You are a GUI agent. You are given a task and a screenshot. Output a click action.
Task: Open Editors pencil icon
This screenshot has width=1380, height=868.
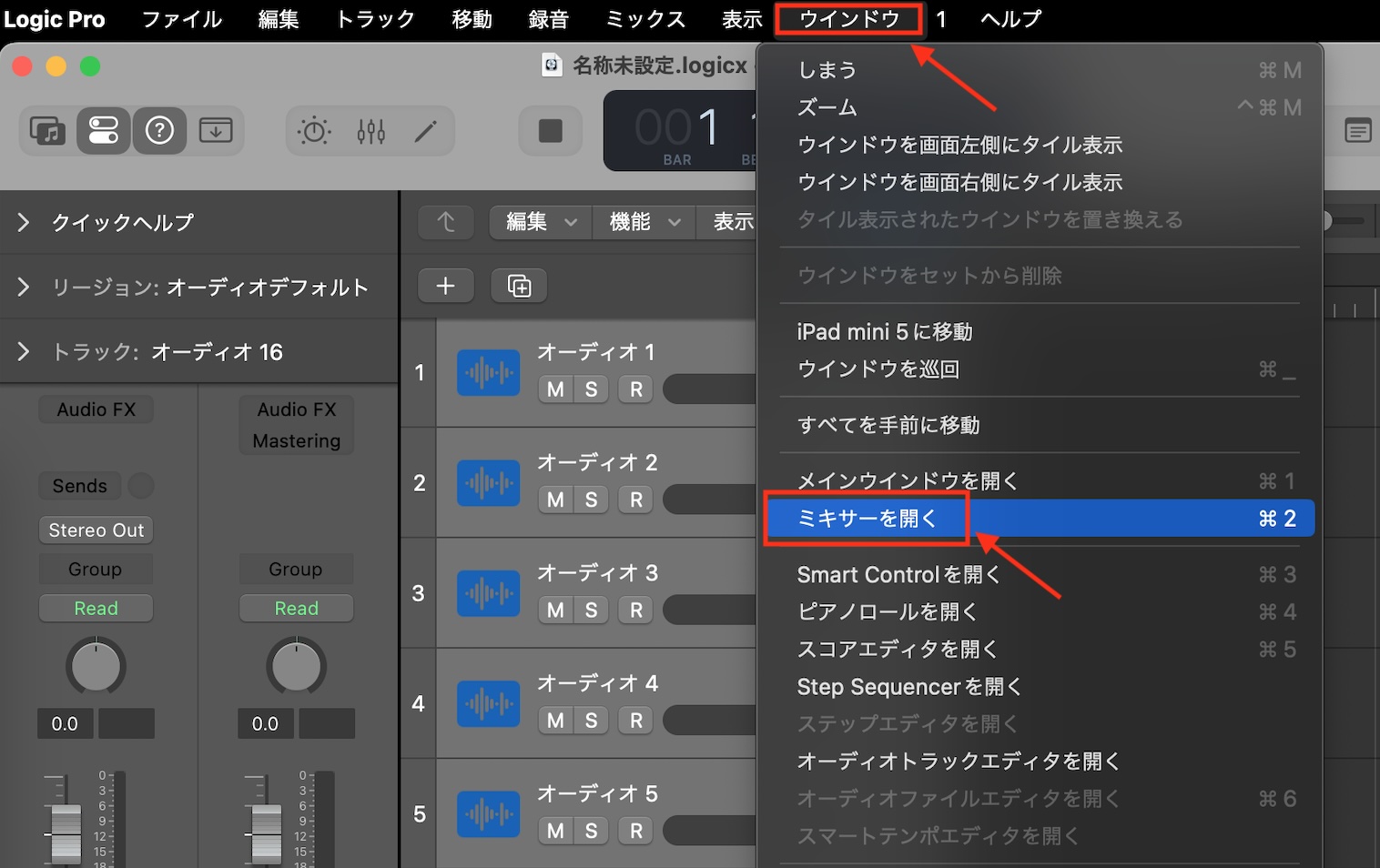click(425, 131)
